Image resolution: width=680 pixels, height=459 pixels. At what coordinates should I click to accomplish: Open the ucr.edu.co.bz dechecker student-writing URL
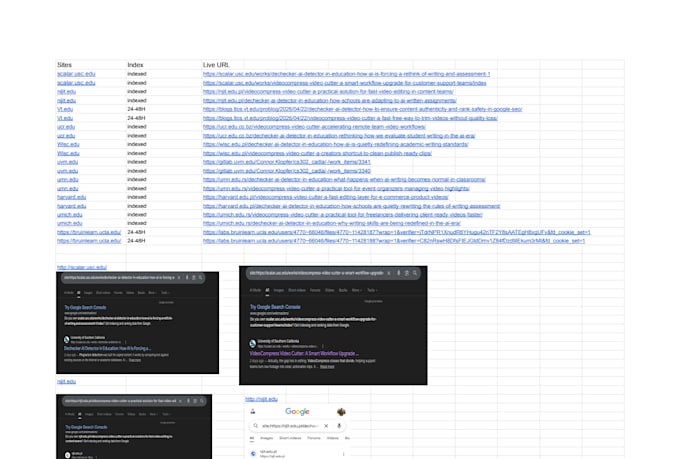tap(339, 136)
